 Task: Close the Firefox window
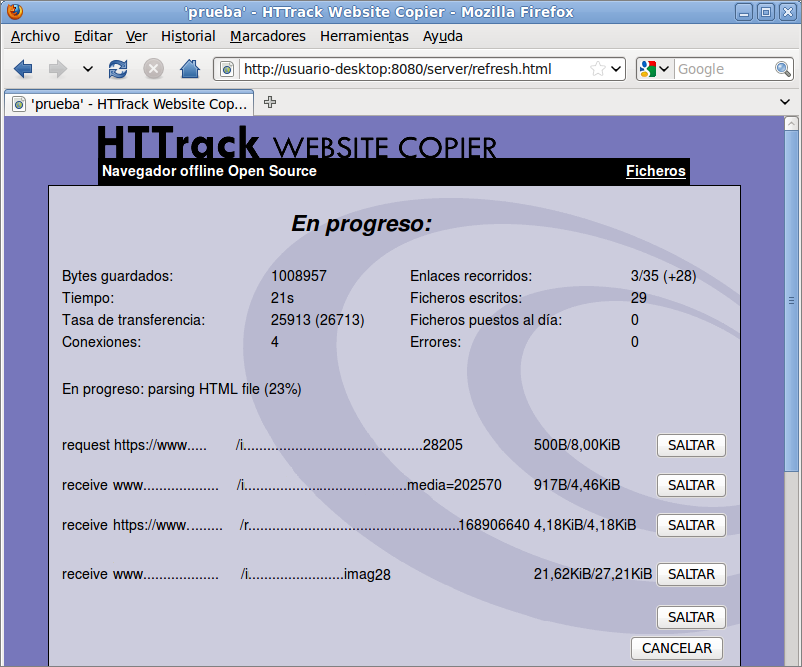tap(788, 12)
